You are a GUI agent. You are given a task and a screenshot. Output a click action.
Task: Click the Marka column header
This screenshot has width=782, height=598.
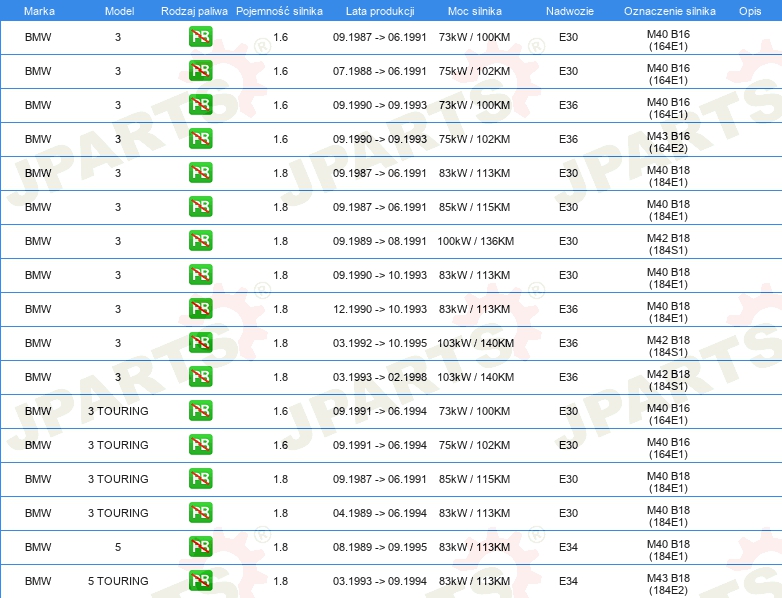[x=39, y=11]
